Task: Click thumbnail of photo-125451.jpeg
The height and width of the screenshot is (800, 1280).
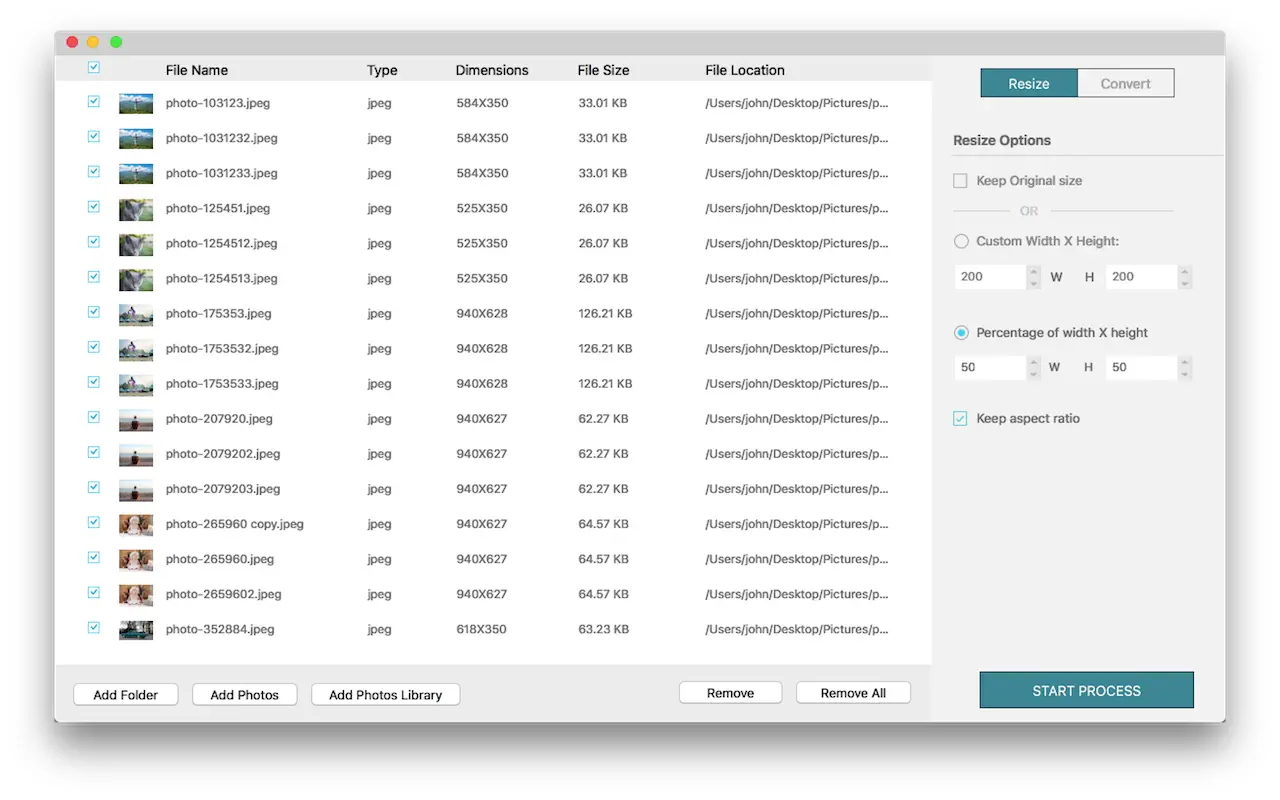Action: coord(136,209)
